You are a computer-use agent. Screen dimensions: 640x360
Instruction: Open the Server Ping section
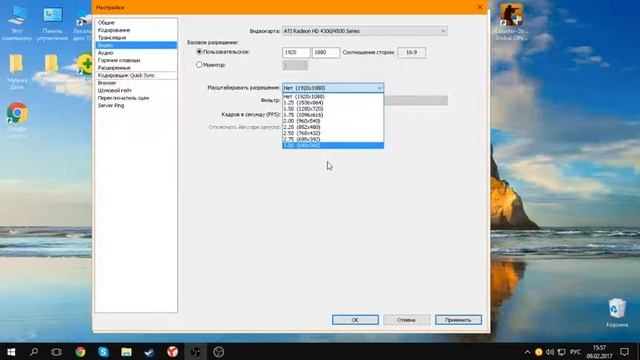pyautogui.click(x=136, y=105)
